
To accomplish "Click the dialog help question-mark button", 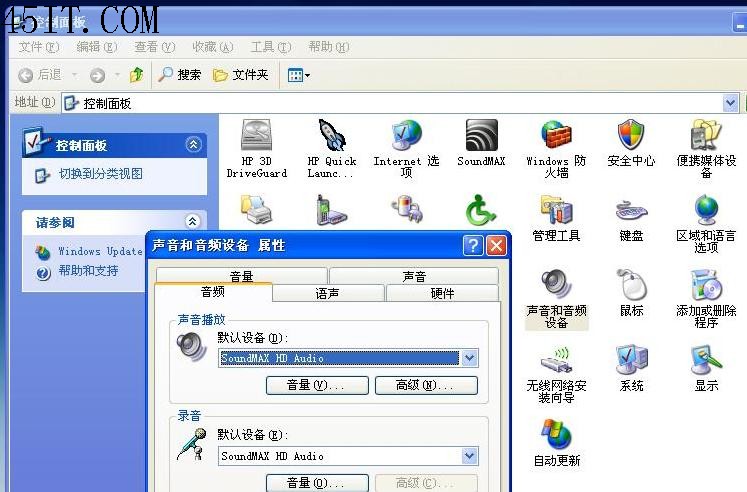I will tap(473, 245).
